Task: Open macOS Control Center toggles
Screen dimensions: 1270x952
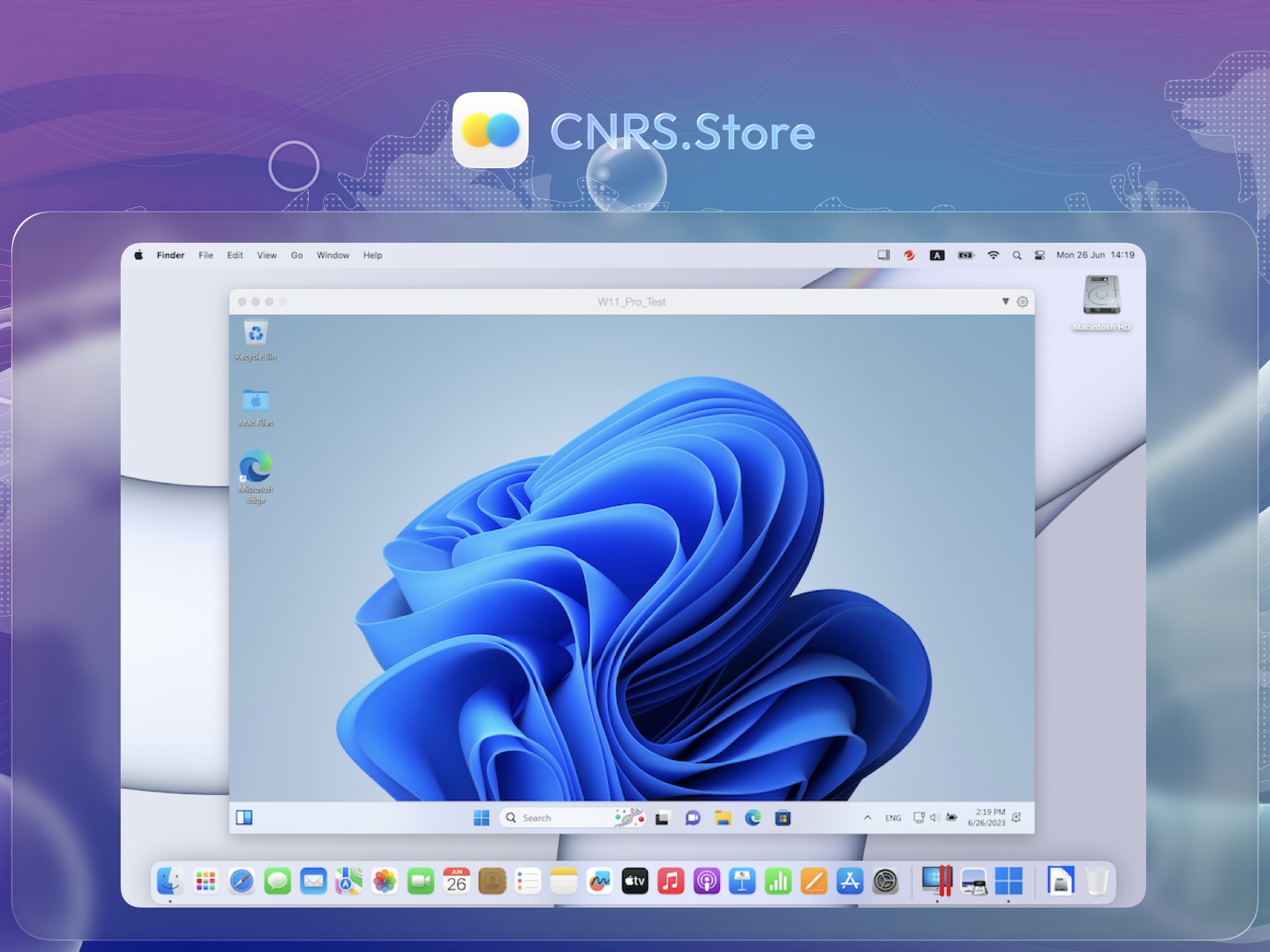Action: (1039, 255)
